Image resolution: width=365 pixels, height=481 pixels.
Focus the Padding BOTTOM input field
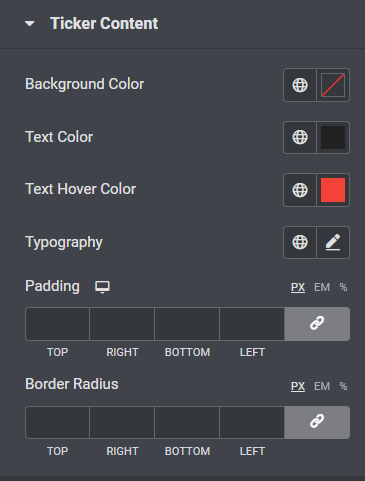coord(187,324)
